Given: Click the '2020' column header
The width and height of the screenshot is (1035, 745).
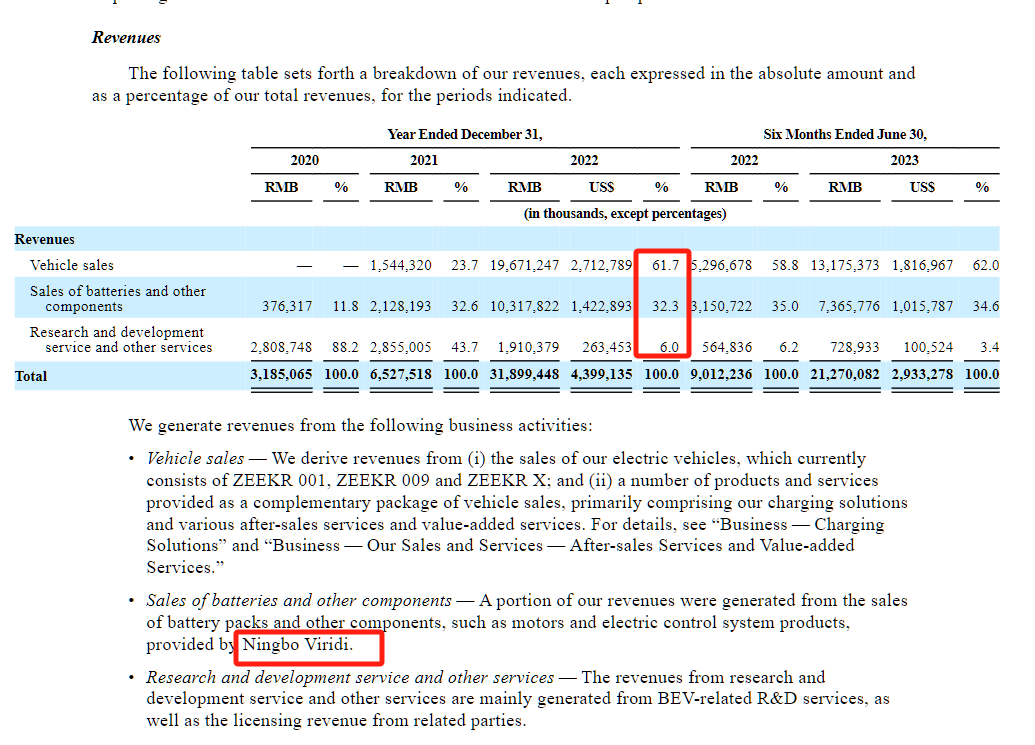Looking at the screenshot, I should 305,160.
